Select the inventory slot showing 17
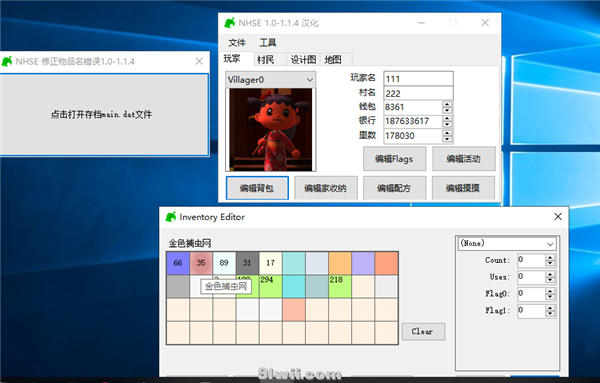This screenshot has height=383, width=600. pyautogui.click(x=271, y=263)
